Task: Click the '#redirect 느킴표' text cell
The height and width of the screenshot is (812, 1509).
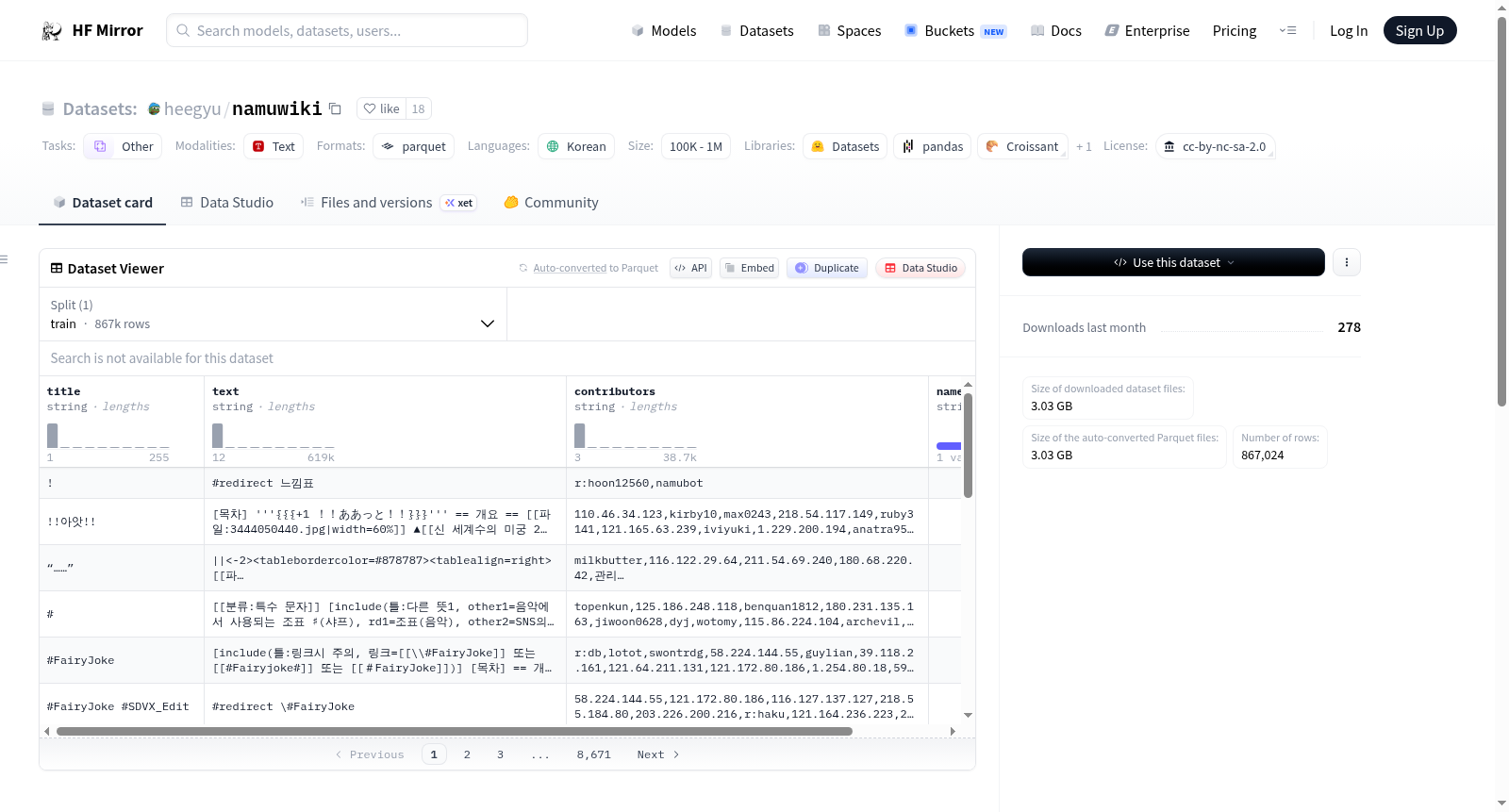Action: (386, 483)
